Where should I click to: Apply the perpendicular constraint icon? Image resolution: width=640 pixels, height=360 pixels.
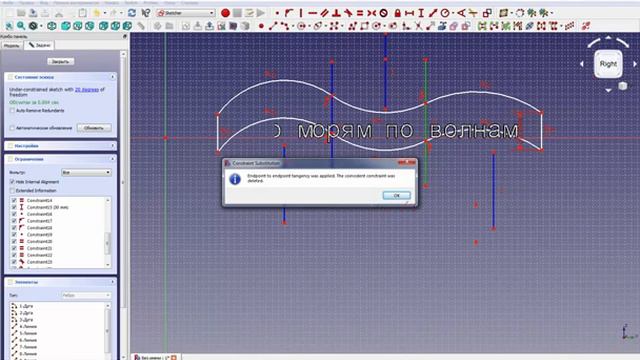coord(336,13)
